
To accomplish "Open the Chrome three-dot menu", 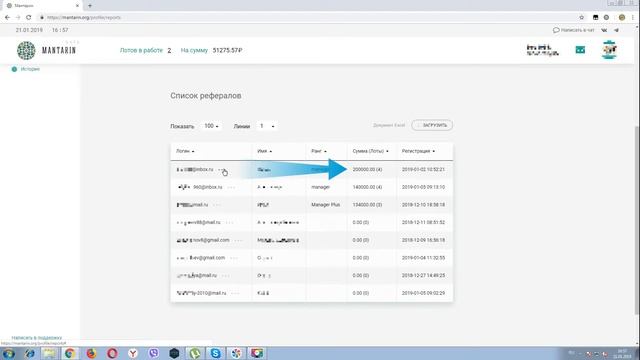I will (x=633, y=18).
